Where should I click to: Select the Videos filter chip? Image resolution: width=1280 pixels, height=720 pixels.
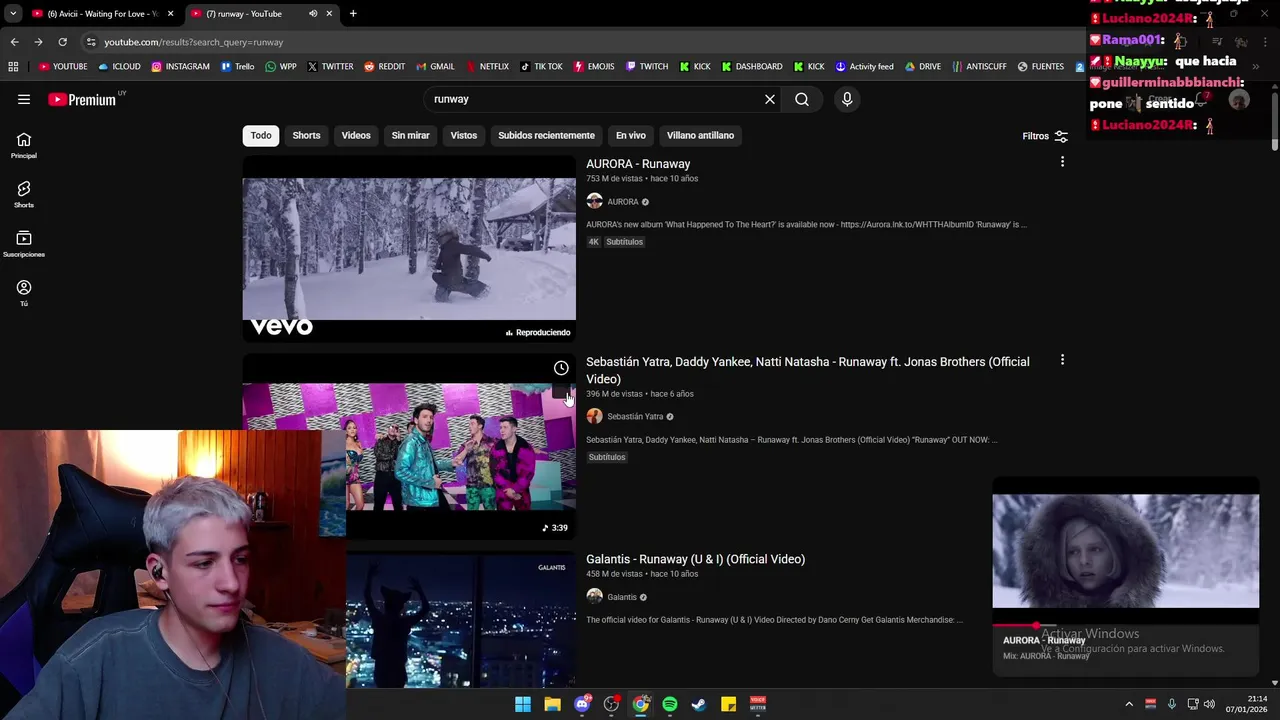[356, 135]
